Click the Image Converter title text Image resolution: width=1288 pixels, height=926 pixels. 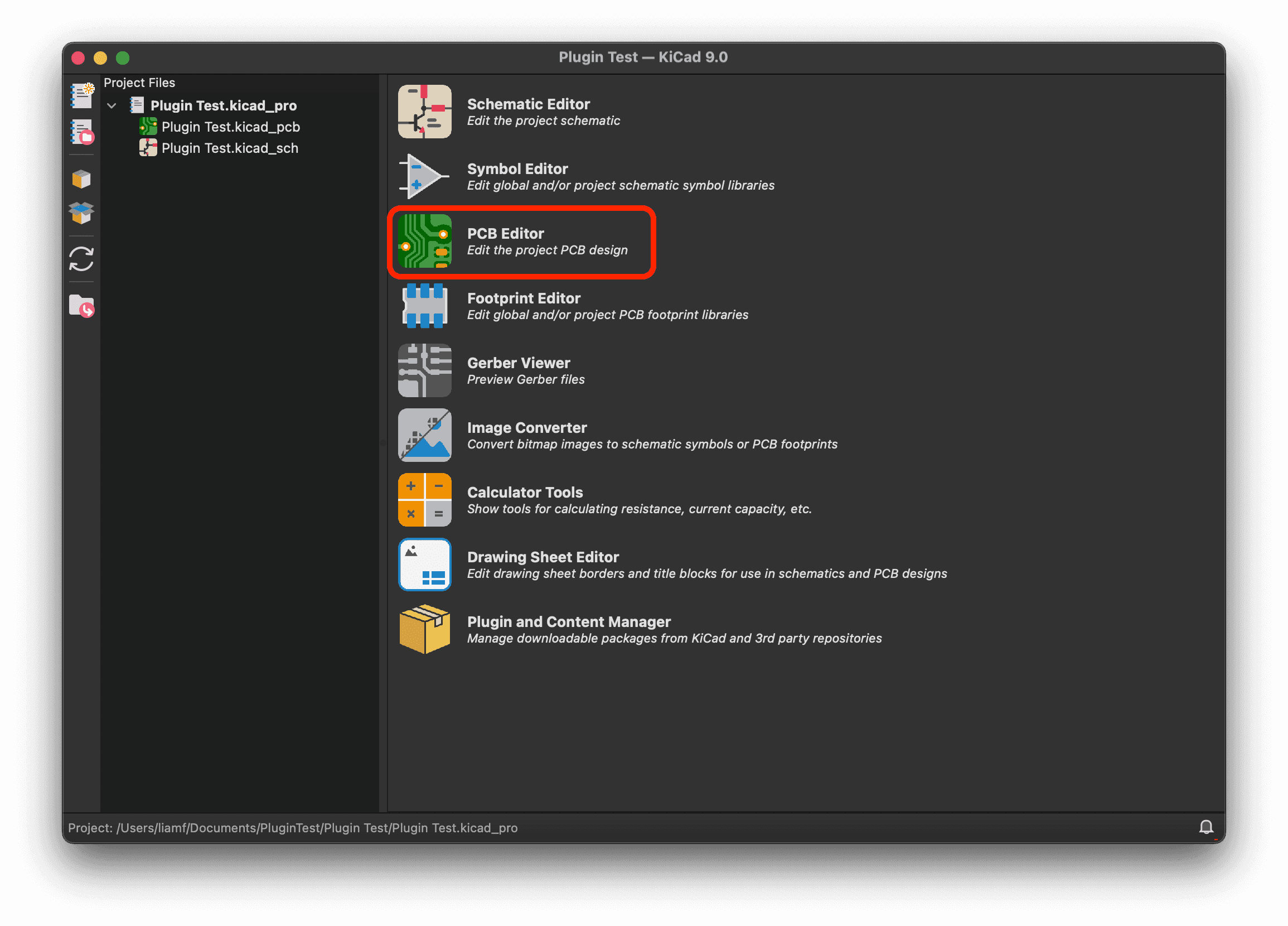[x=526, y=427]
